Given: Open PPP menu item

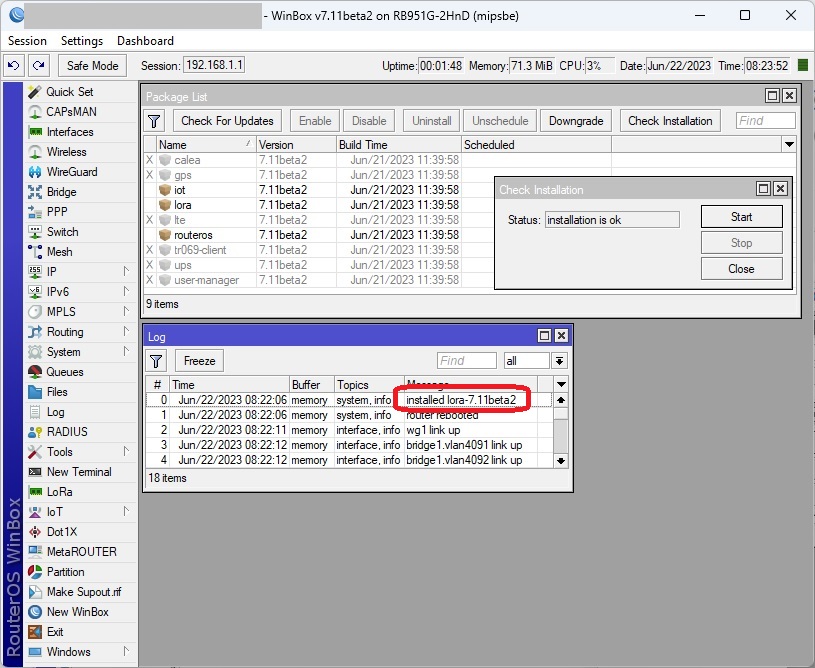Looking at the screenshot, I should 57,212.
